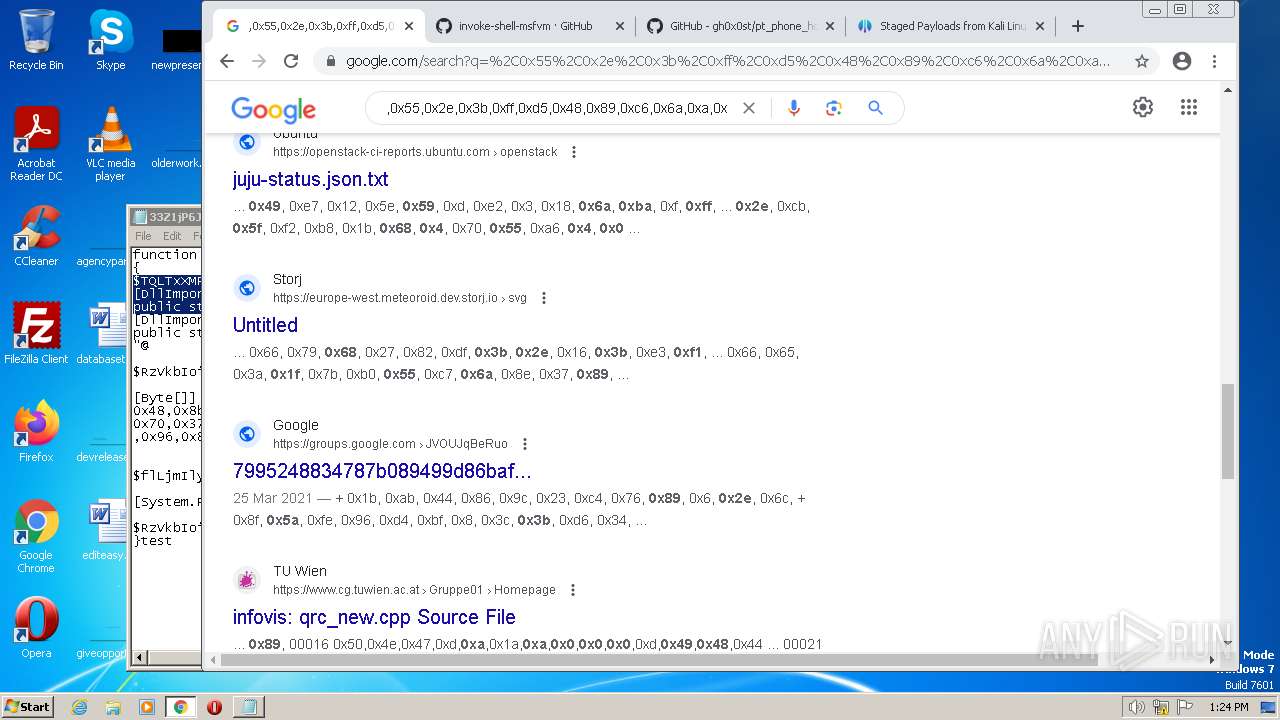The width and height of the screenshot is (1280, 720).
Task: Open more options for juju-status result
Action: pyautogui.click(x=574, y=152)
